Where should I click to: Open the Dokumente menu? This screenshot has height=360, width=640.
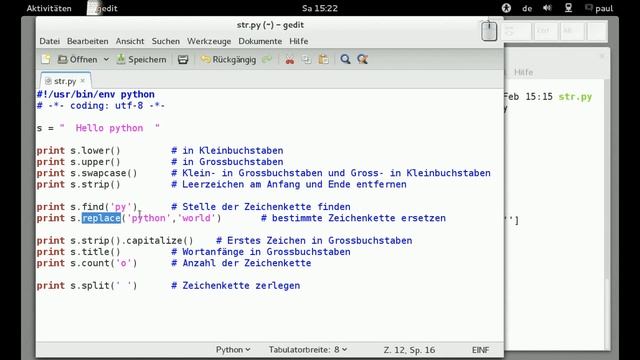point(260,41)
